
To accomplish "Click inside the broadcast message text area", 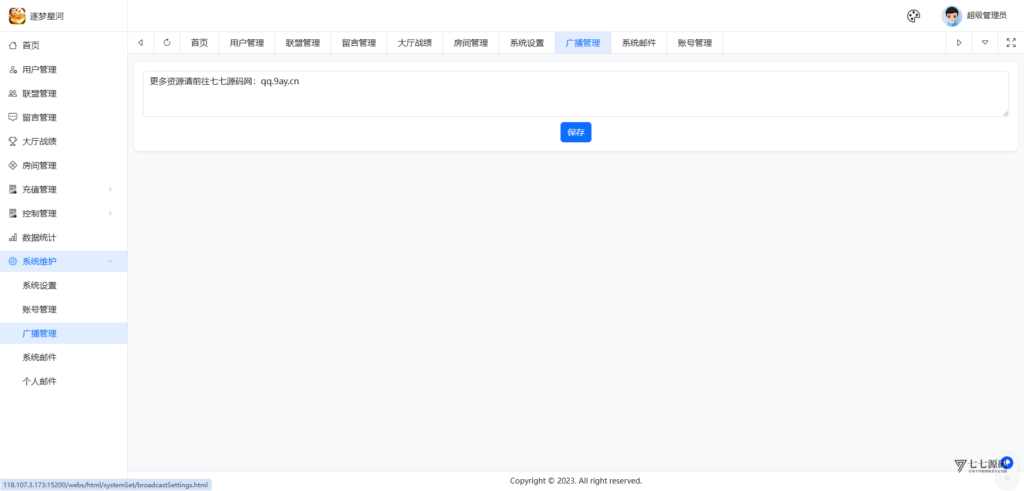I will pos(575,94).
